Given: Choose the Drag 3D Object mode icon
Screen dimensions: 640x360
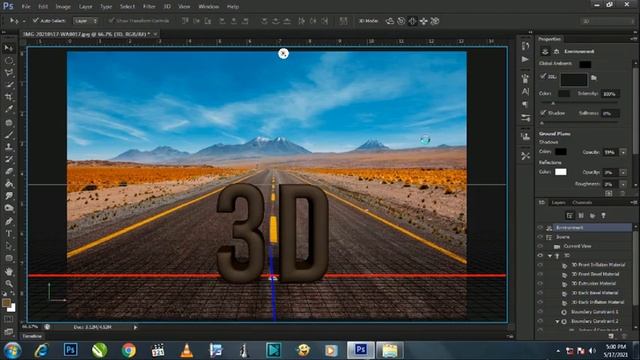Looking at the screenshot, I should pos(412,21).
